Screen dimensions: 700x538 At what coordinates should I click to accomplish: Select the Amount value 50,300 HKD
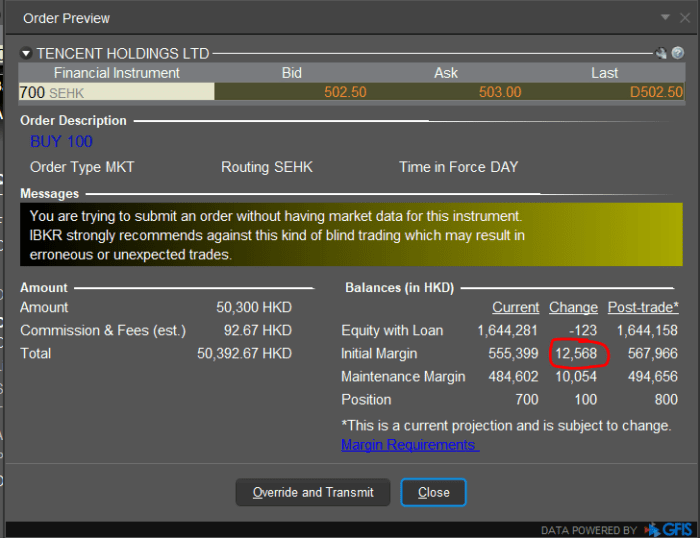pos(254,307)
